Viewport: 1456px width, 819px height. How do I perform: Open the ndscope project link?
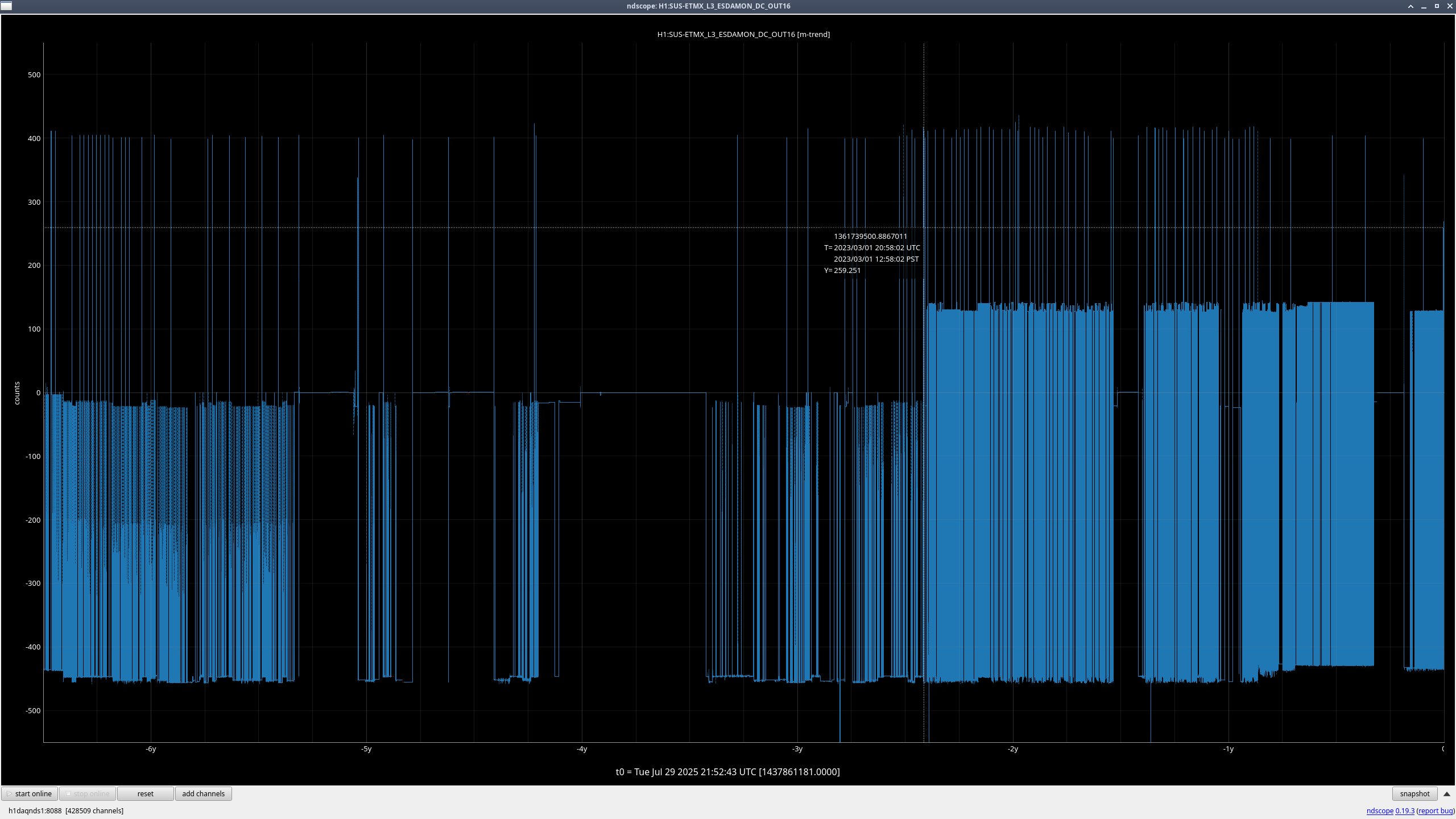click(x=1379, y=811)
